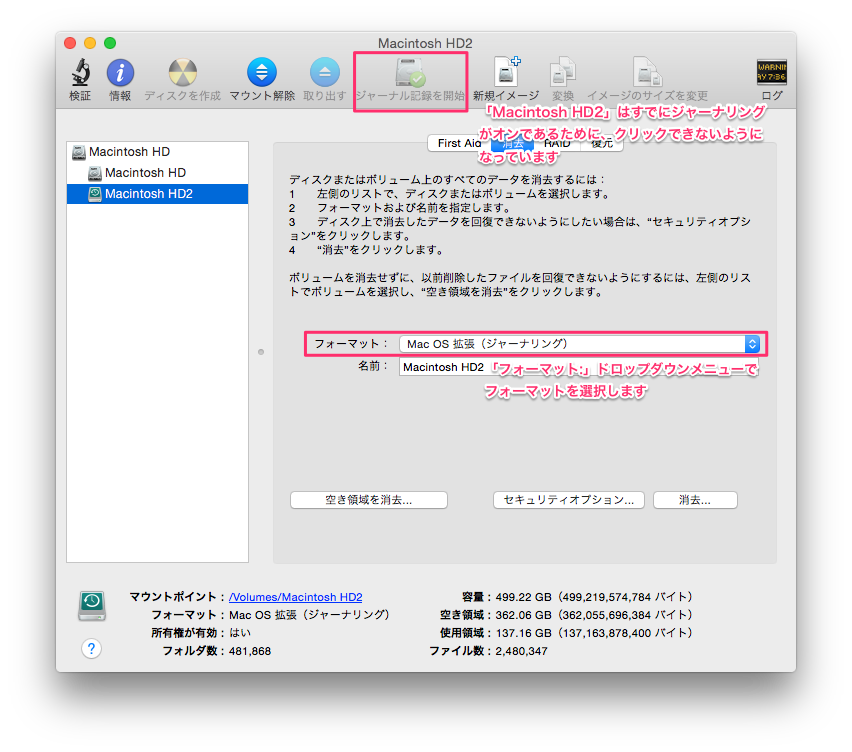Click the イメージのサイズを変更 icon
Screen dimensions: 852x752
click(647, 72)
